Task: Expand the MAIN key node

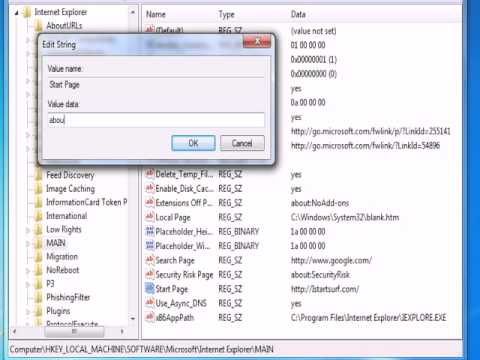Action: pos(28,243)
